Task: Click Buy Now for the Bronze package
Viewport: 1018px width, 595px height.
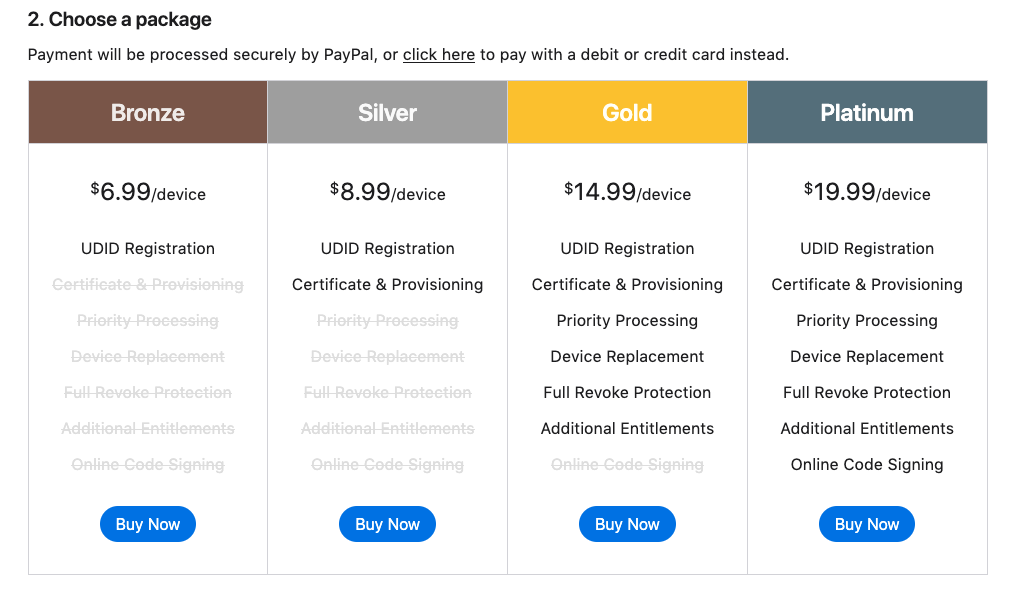Action: click(x=148, y=524)
